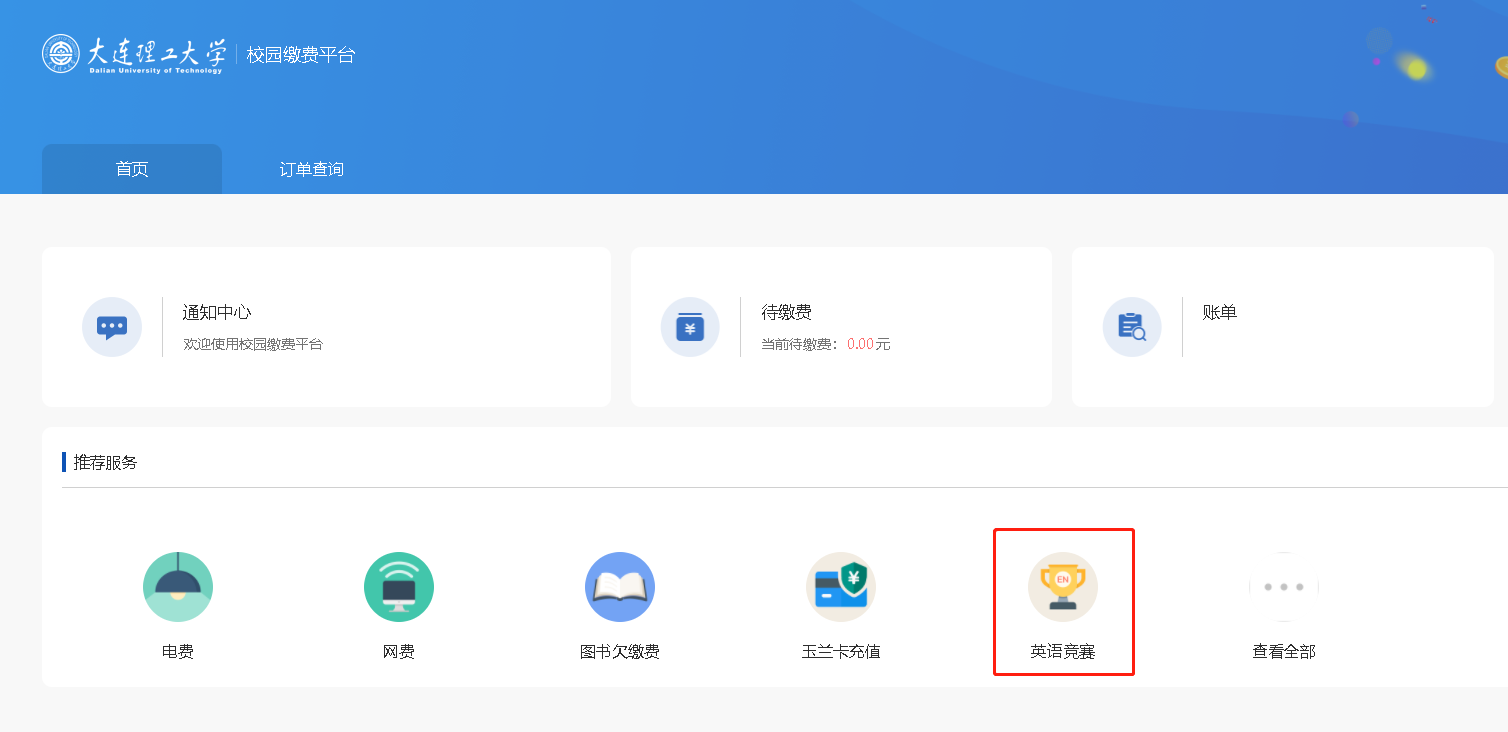This screenshot has height=732, width=1508.
Task: Click the 待缴费 yen wallet icon
Action: pos(690,327)
